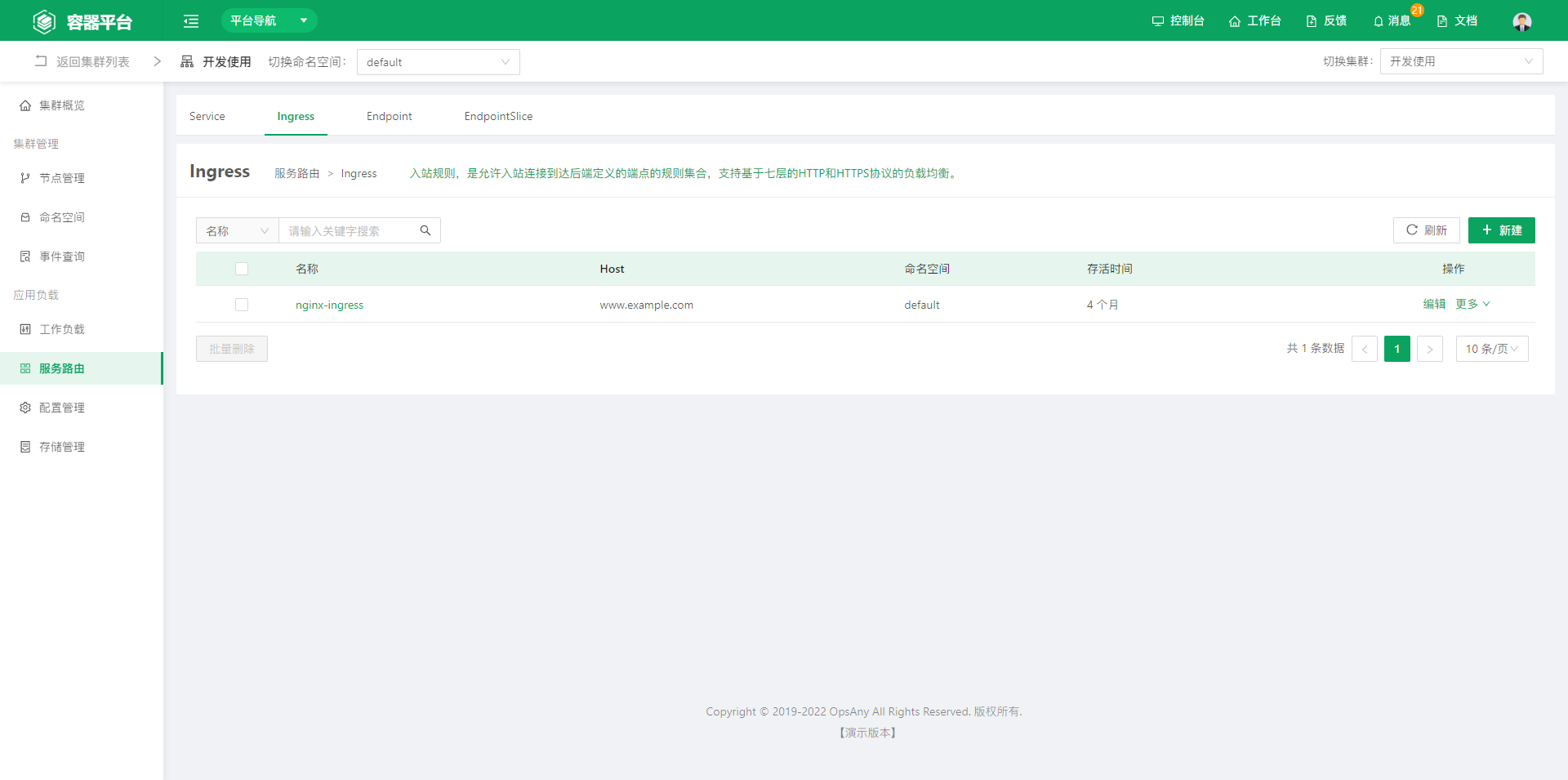1568x780 pixels.
Task: Switch to the Endpoint tab
Action: (x=389, y=116)
